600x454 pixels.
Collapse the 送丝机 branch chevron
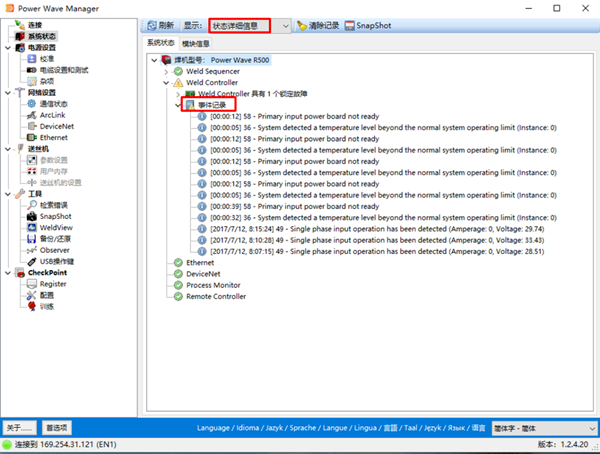[8, 149]
